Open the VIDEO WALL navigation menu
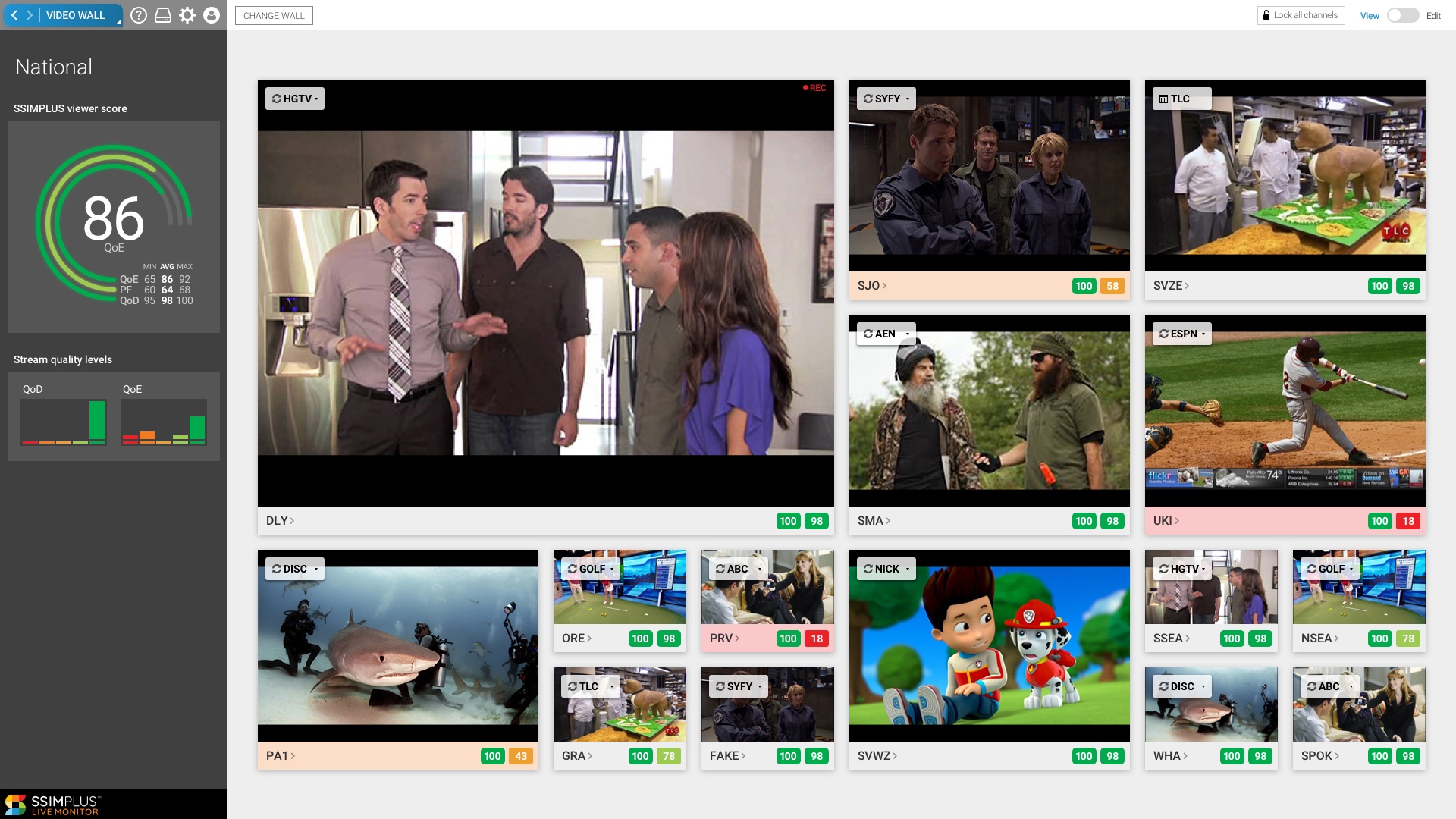This screenshot has width=1456, height=819. [75, 15]
